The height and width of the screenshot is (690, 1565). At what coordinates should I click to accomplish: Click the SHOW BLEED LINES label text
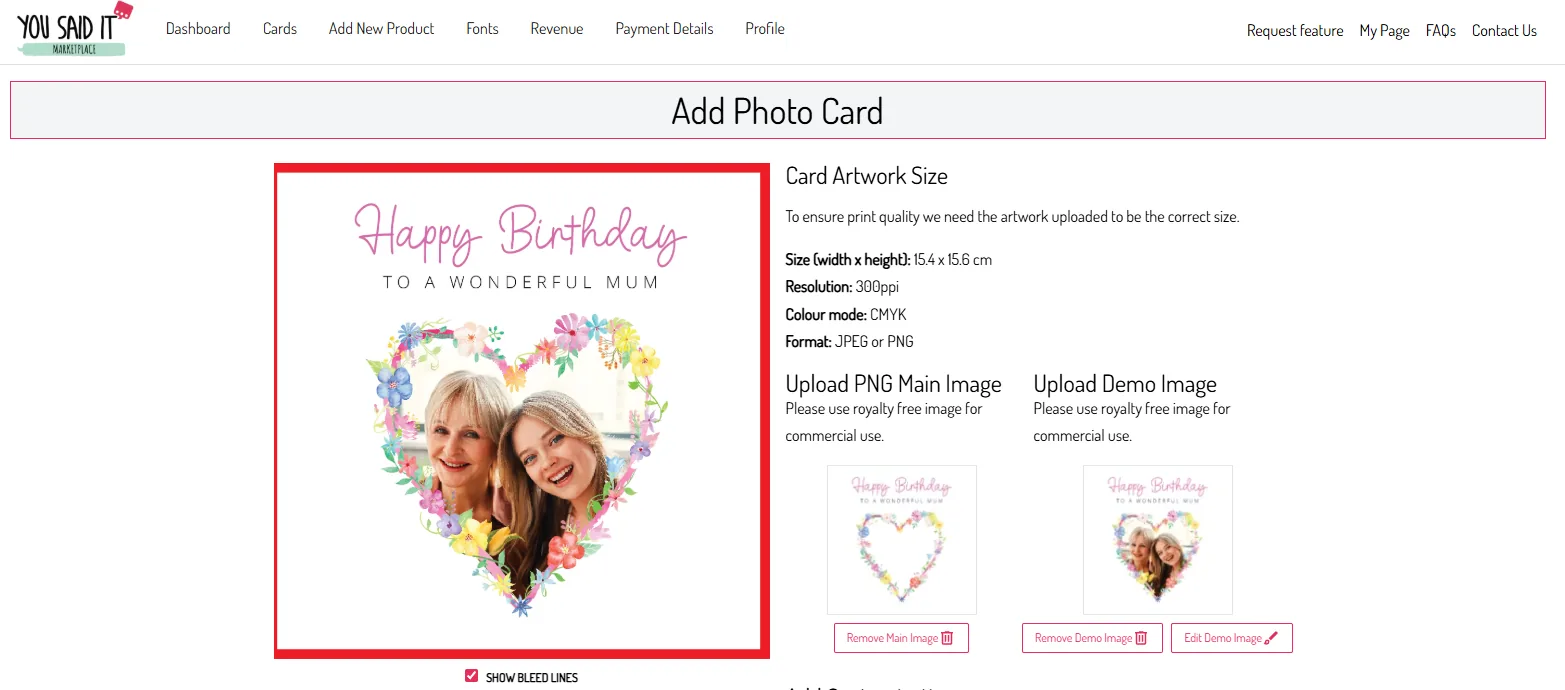click(532, 677)
